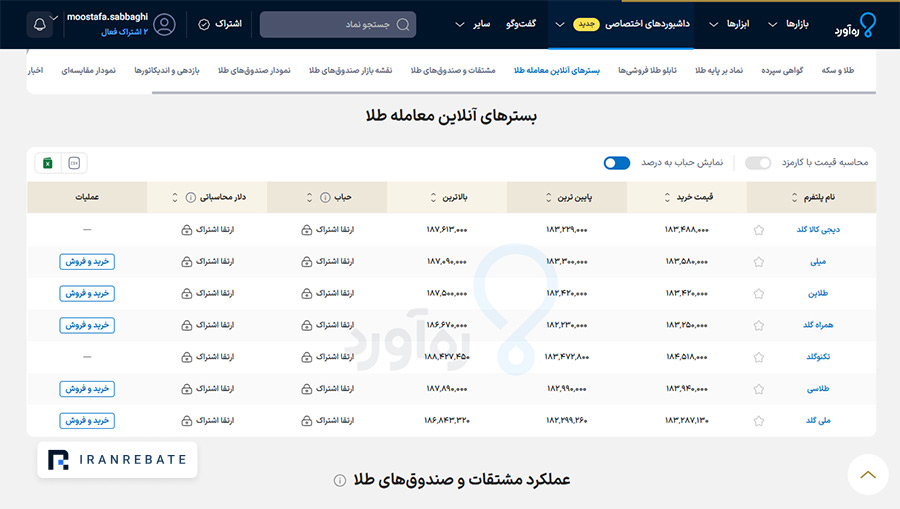Open the گفت‌وگو menu item
The image size is (900, 509).
point(521,24)
